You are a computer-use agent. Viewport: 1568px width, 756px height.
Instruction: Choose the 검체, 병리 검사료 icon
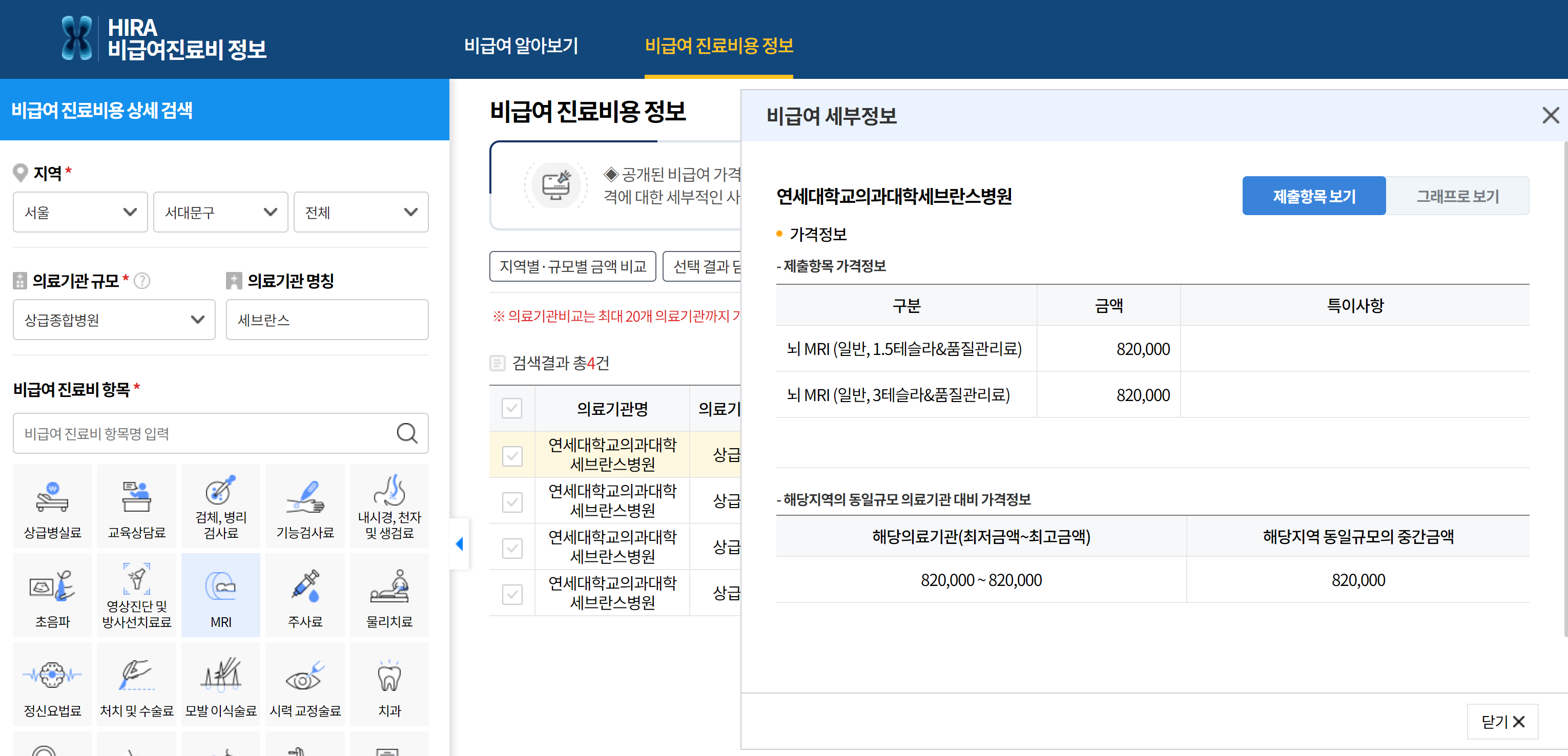pos(221,506)
